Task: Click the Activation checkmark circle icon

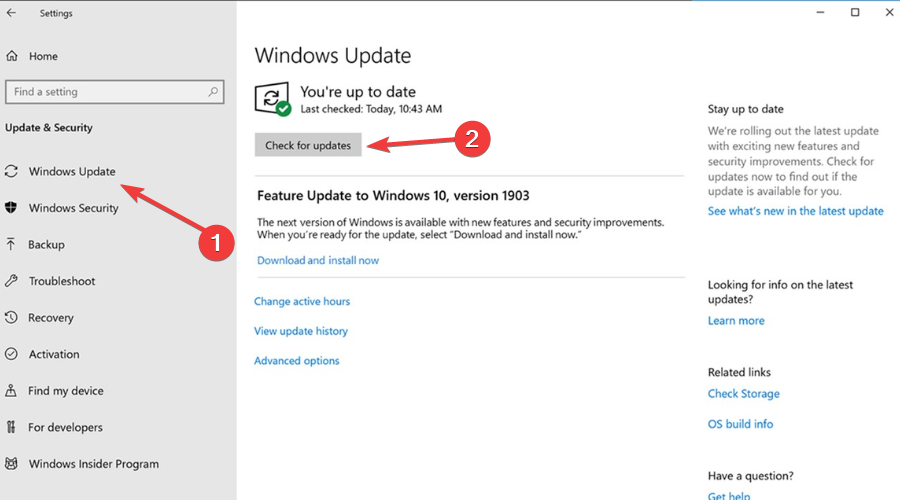Action: [x=11, y=354]
